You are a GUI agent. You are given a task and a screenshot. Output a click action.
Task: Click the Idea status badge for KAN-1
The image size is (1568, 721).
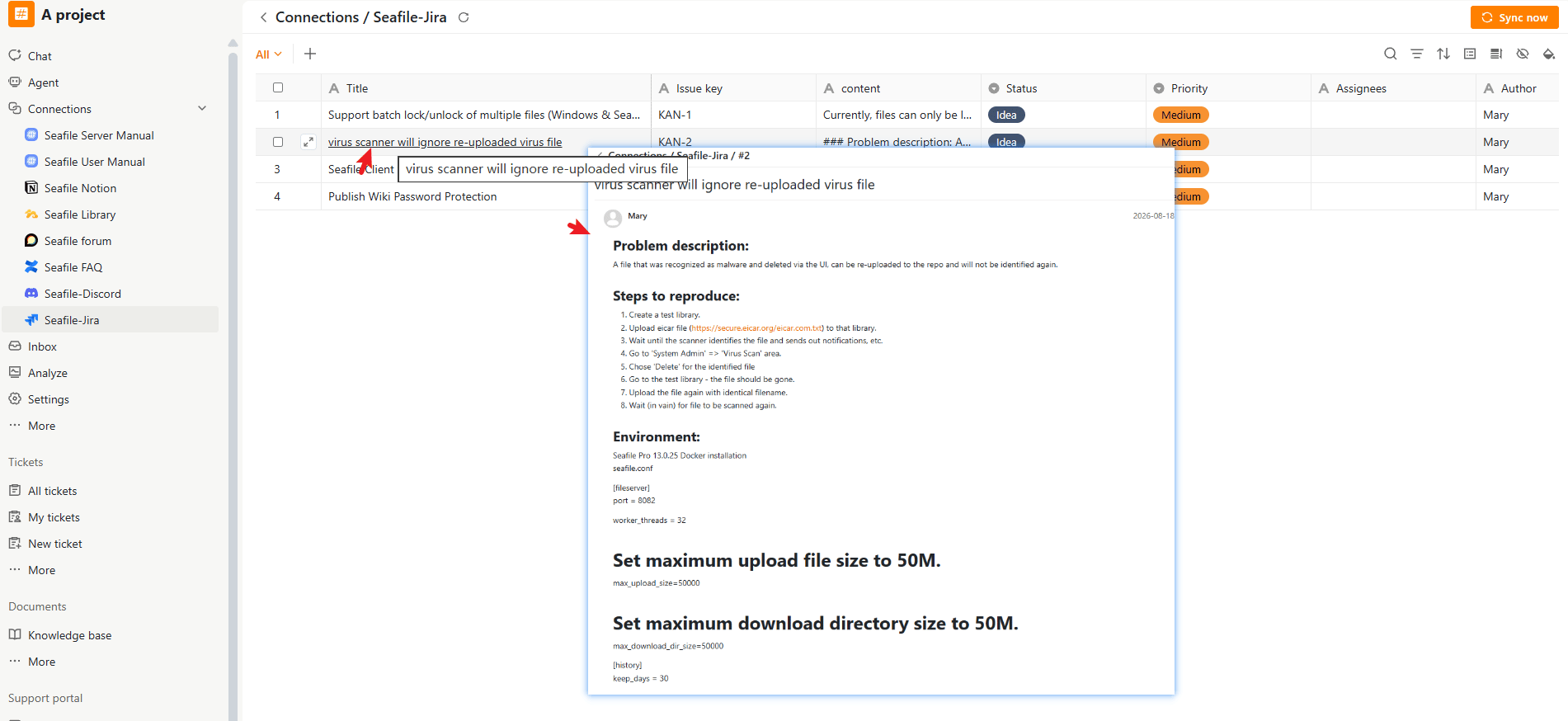(x=1006, y=115)
